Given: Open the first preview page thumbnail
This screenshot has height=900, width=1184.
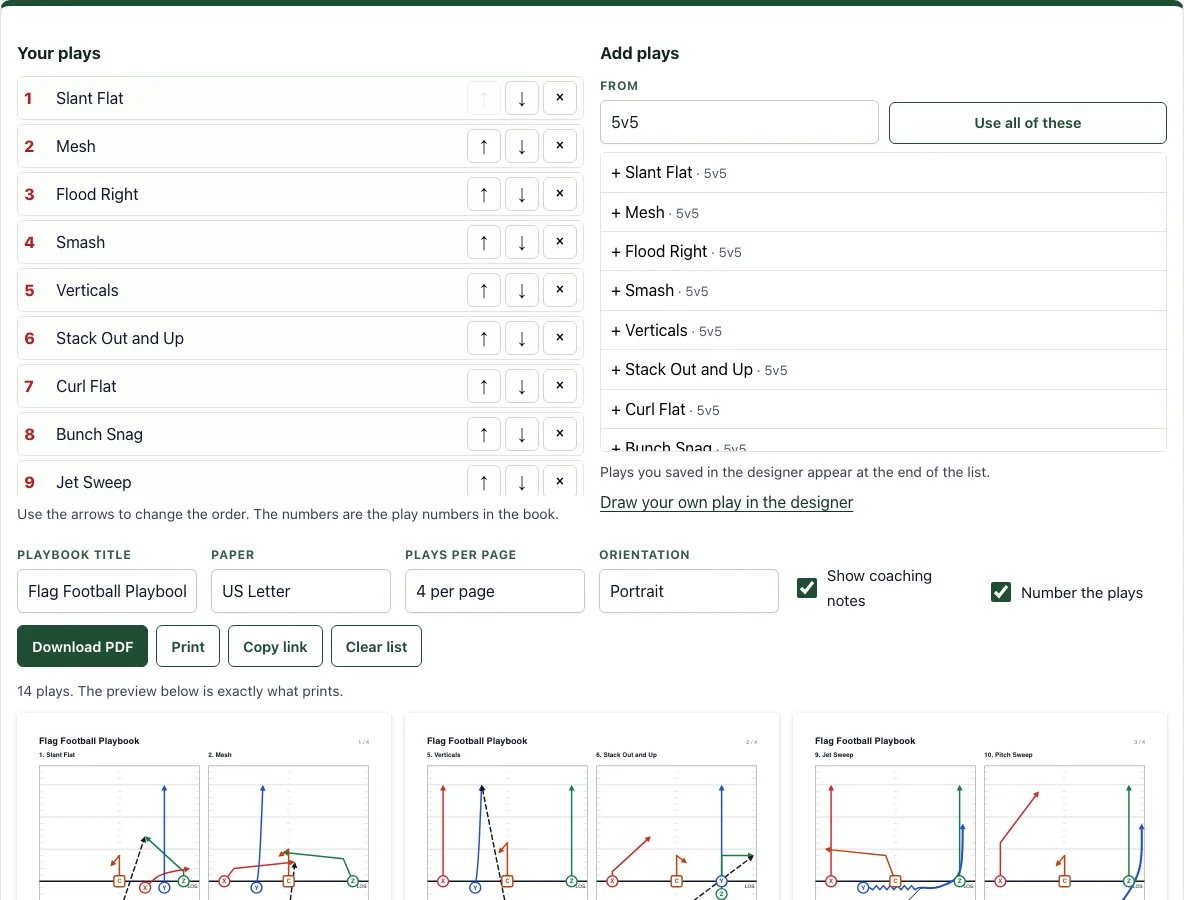Looking at the screenshot, I should pyautogui.click(x=204, y=806).
